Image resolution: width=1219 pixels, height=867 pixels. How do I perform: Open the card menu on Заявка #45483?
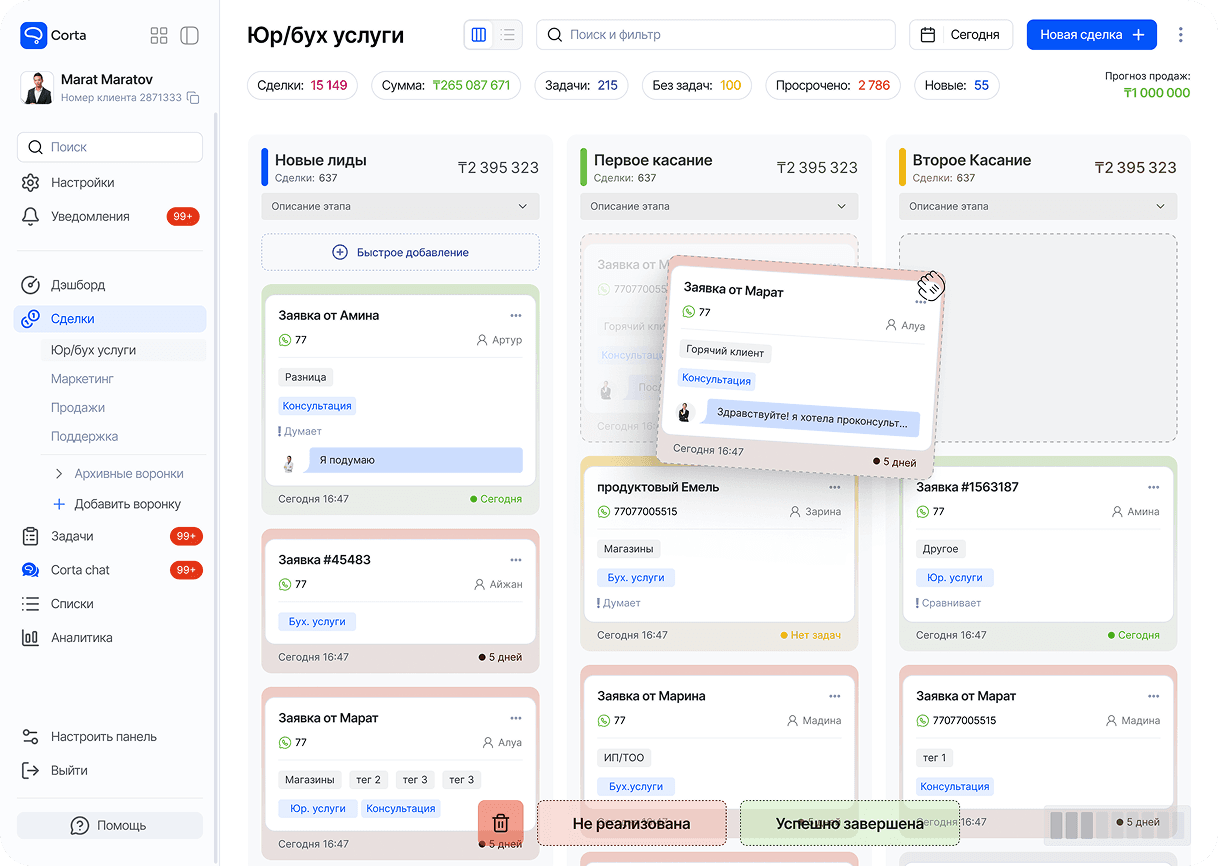coord(516,560)
